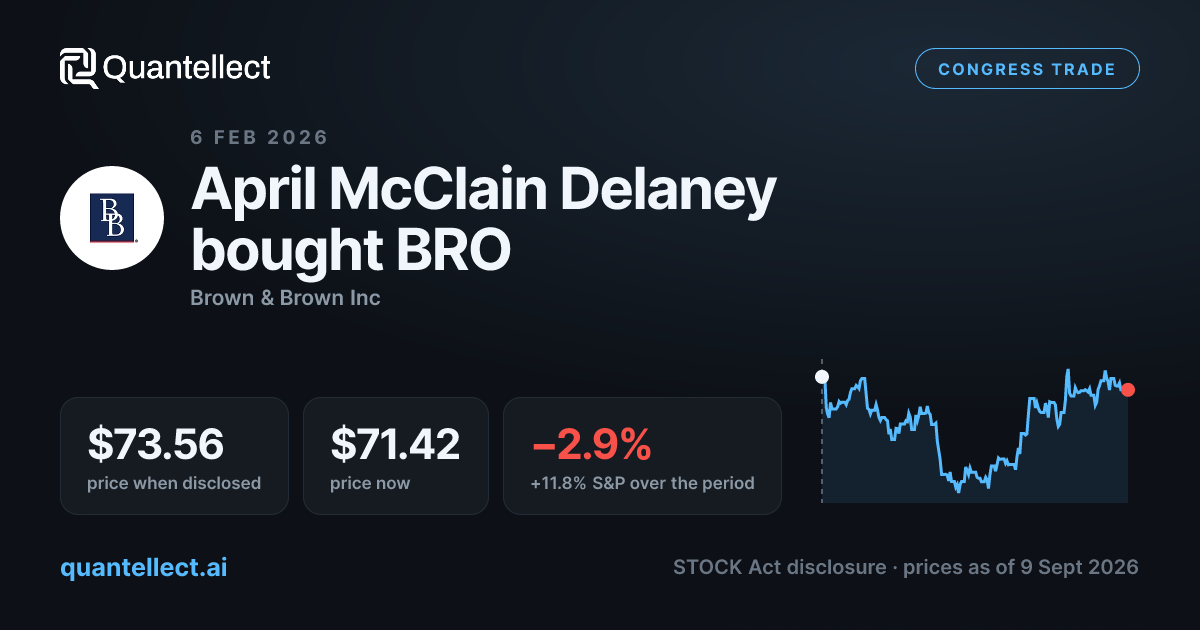The width and height of the screenshot is (1200, 630).
Task: Click the $71.42 price now card
Action: coord(396,456)
